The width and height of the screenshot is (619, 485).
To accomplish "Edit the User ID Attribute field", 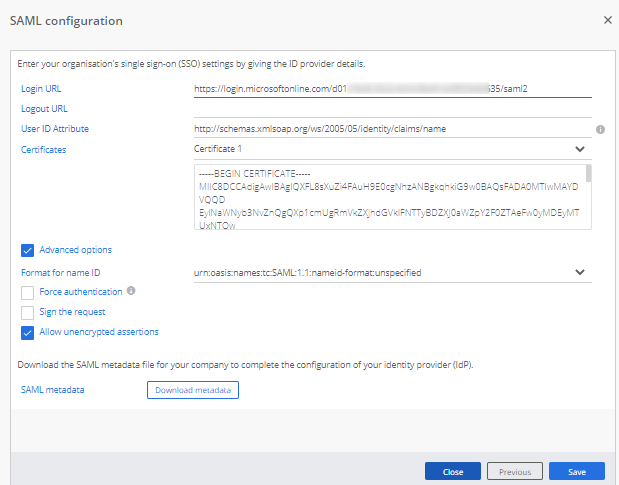I will tap(392, 129).
